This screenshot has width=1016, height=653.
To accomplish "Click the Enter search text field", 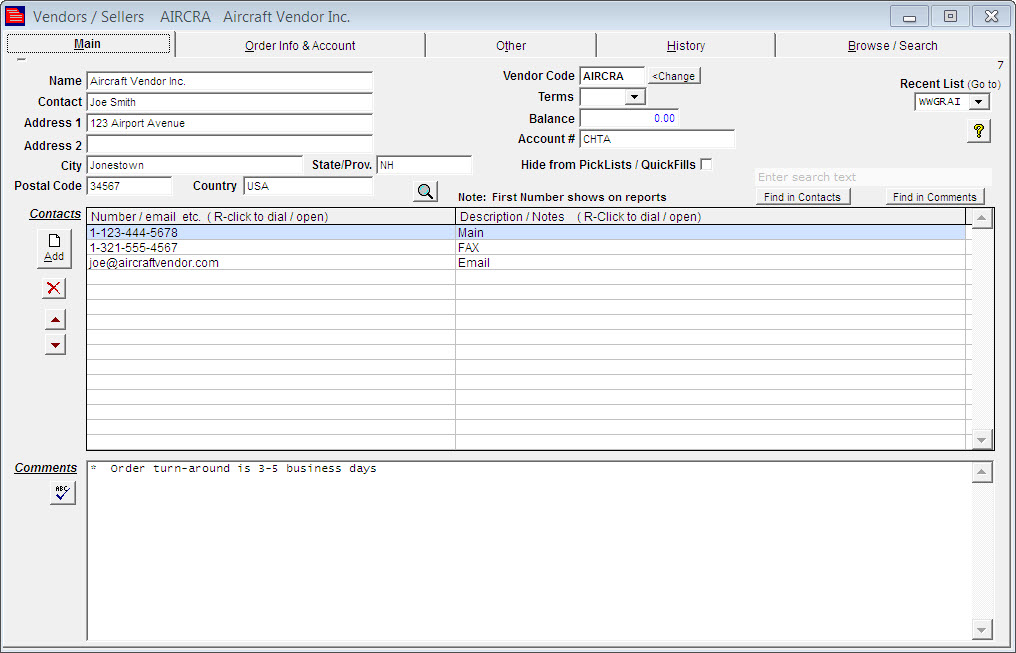I will pyautogui.click(x=872, y=177).
